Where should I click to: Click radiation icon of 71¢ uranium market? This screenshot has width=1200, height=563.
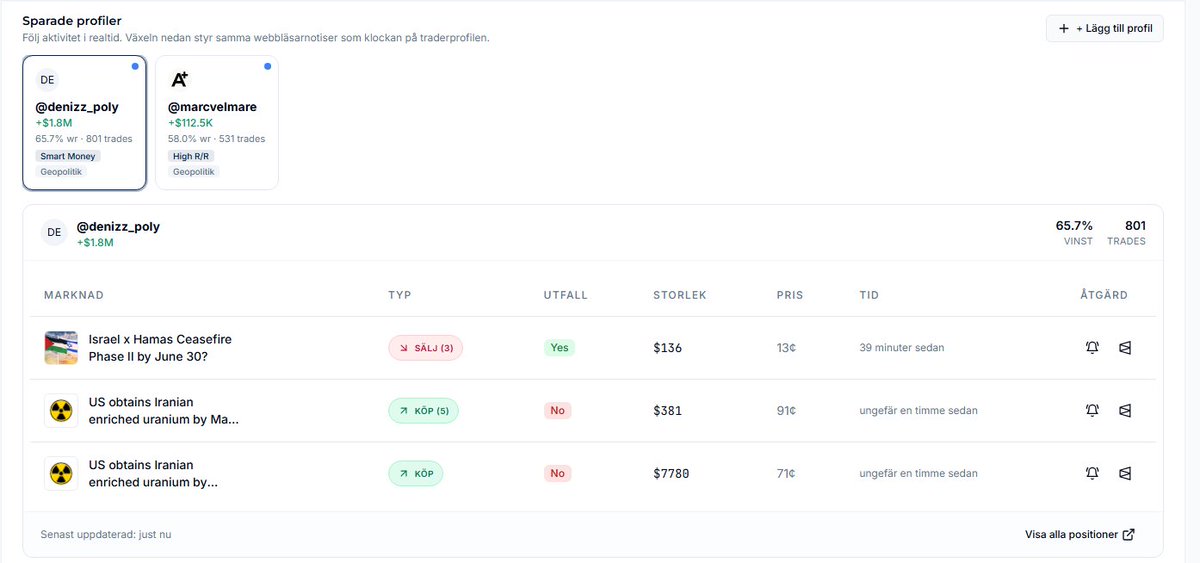(61, 473)
